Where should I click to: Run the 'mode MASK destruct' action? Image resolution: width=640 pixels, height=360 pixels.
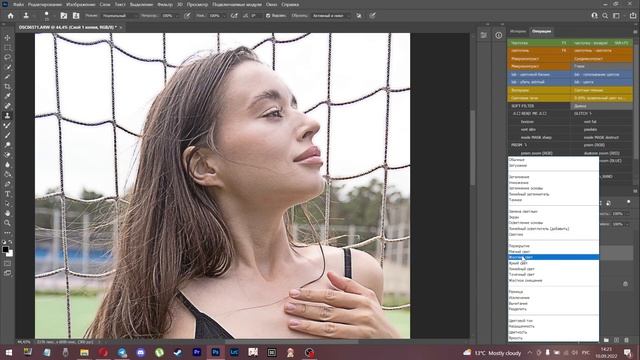tap(602, 138)
